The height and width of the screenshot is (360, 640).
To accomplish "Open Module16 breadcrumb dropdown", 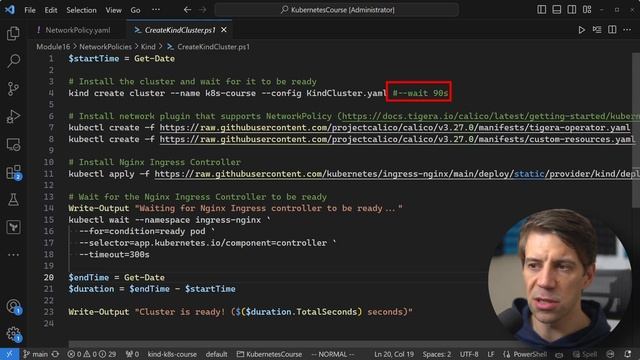I will (x=53, y=47).
